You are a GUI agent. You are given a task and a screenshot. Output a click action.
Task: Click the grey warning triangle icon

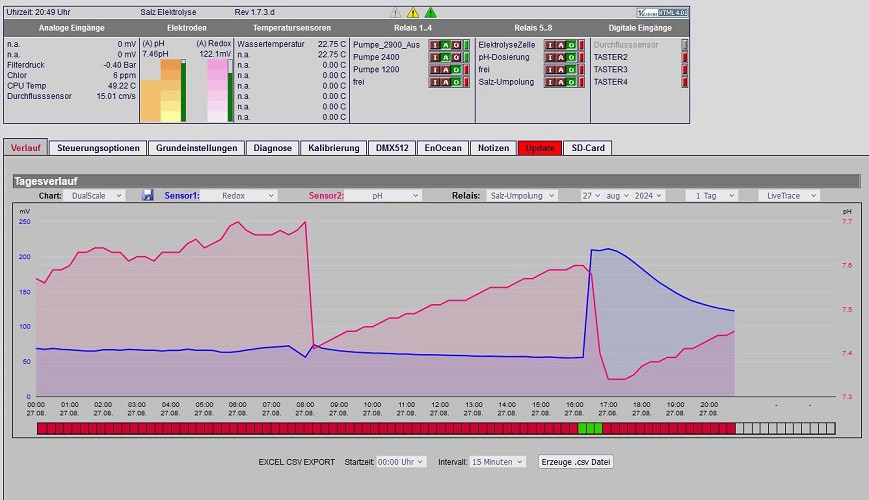(x=395, y=13)
